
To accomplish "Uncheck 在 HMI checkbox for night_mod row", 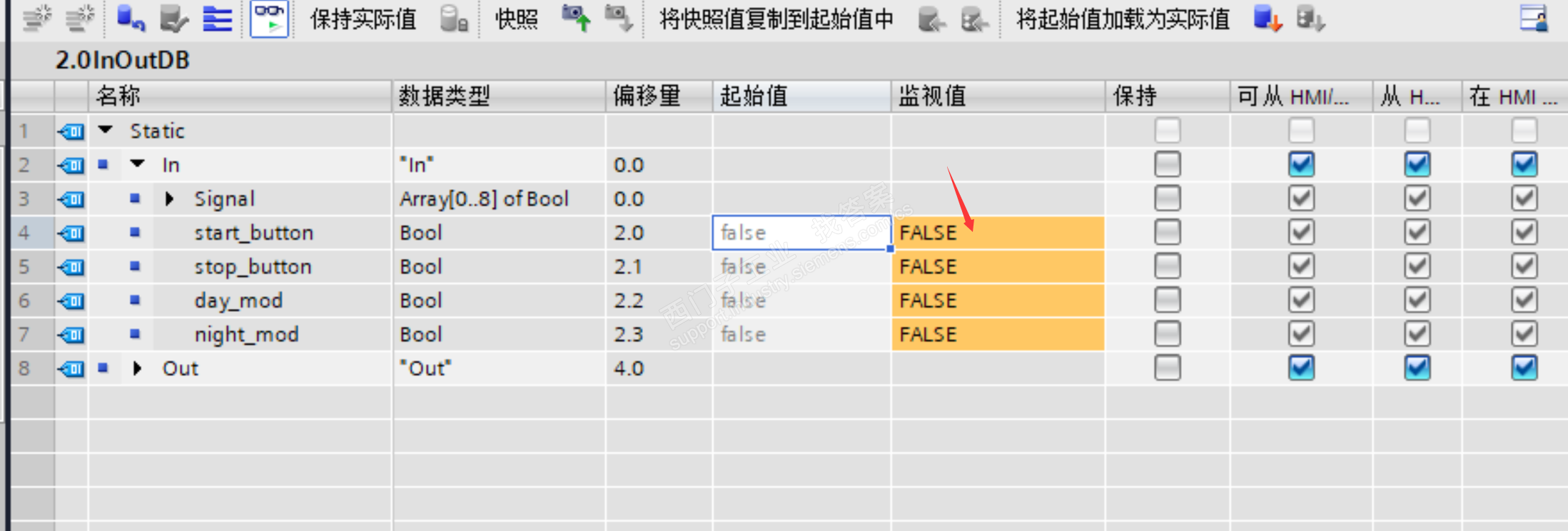I will pyautogui.click(x=1524, y=334).
